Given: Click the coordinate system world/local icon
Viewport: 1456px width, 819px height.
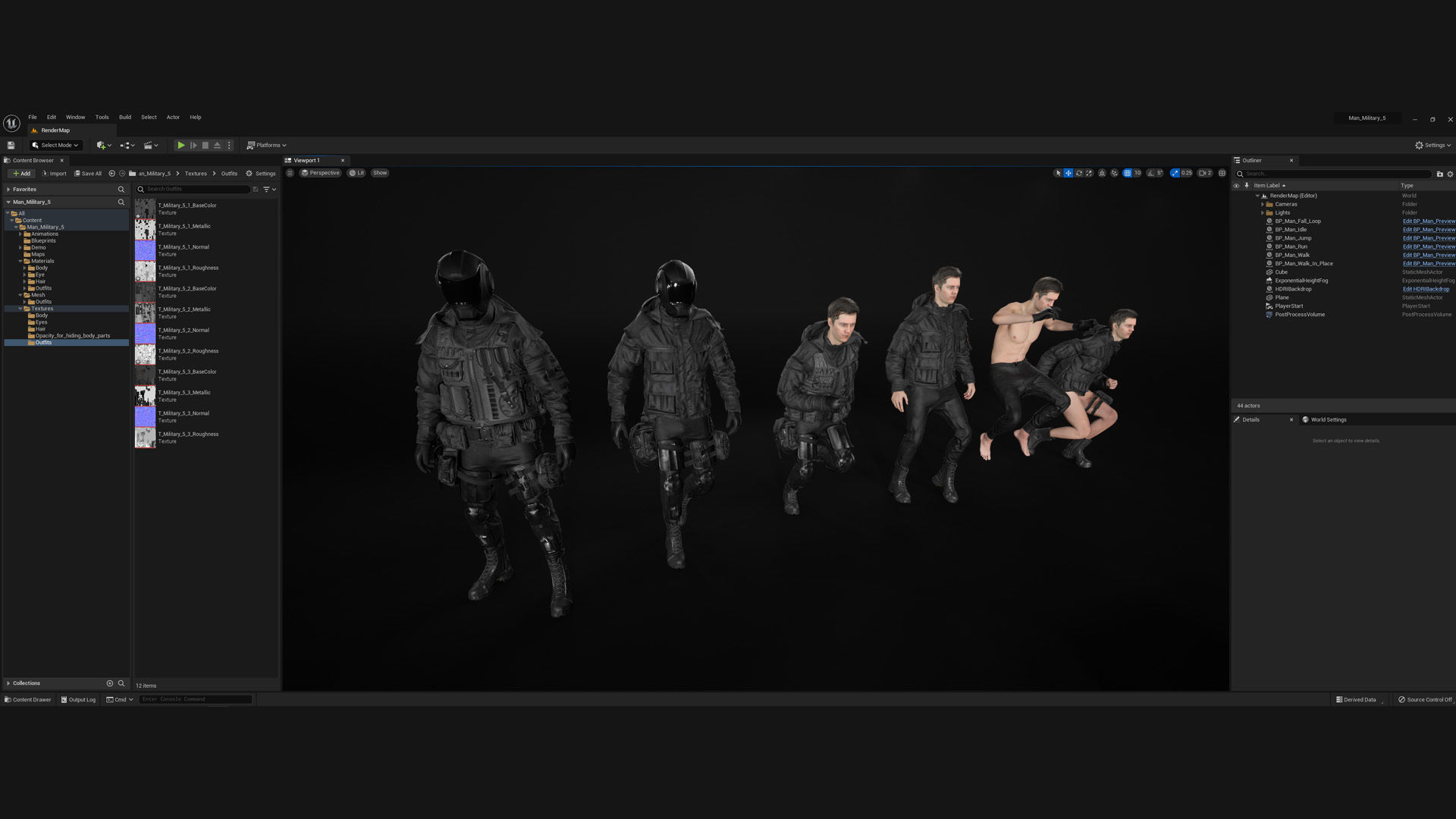Looking at the screenshot, I should [1103, 173].
